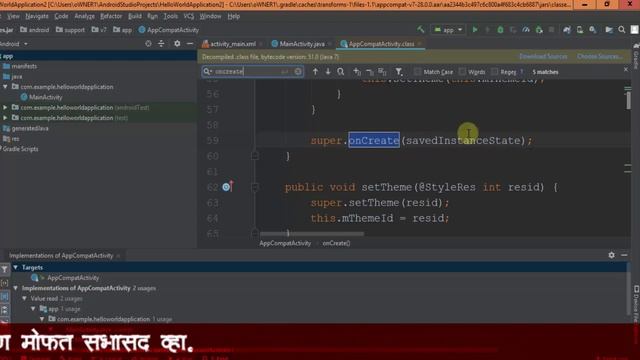Screen dimensions: 640x360
Task: Click Choose Sources link
Action: coord(599,56)
